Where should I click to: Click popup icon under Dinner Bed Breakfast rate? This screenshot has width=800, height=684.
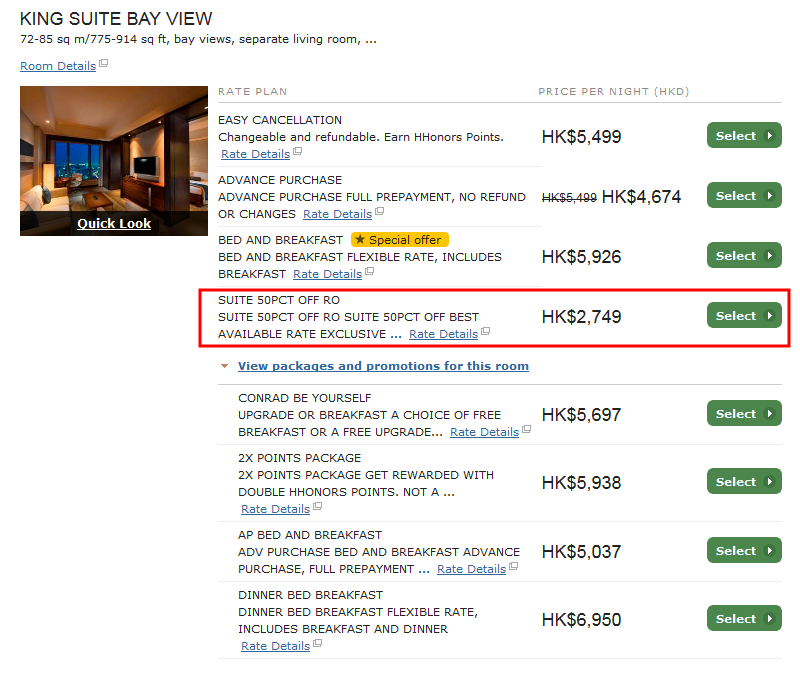[317, 645]
